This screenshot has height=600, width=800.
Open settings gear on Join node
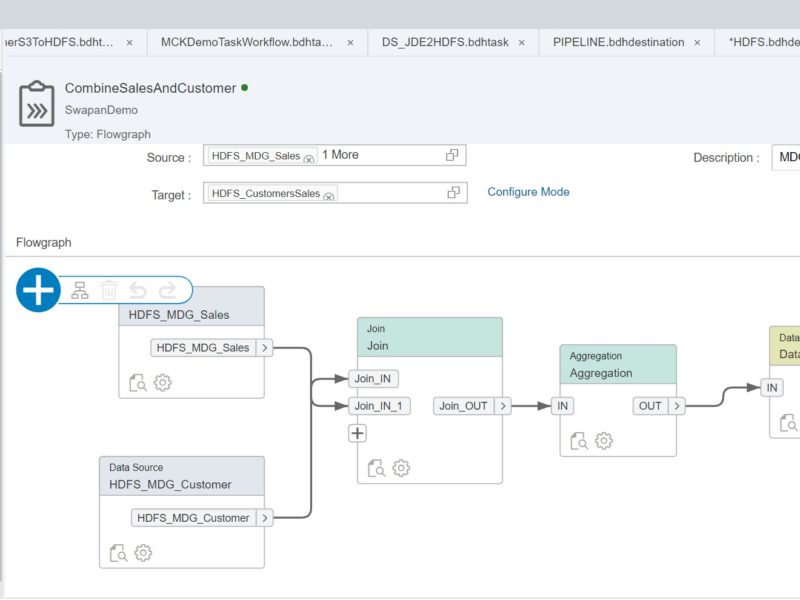click(401, 468)
